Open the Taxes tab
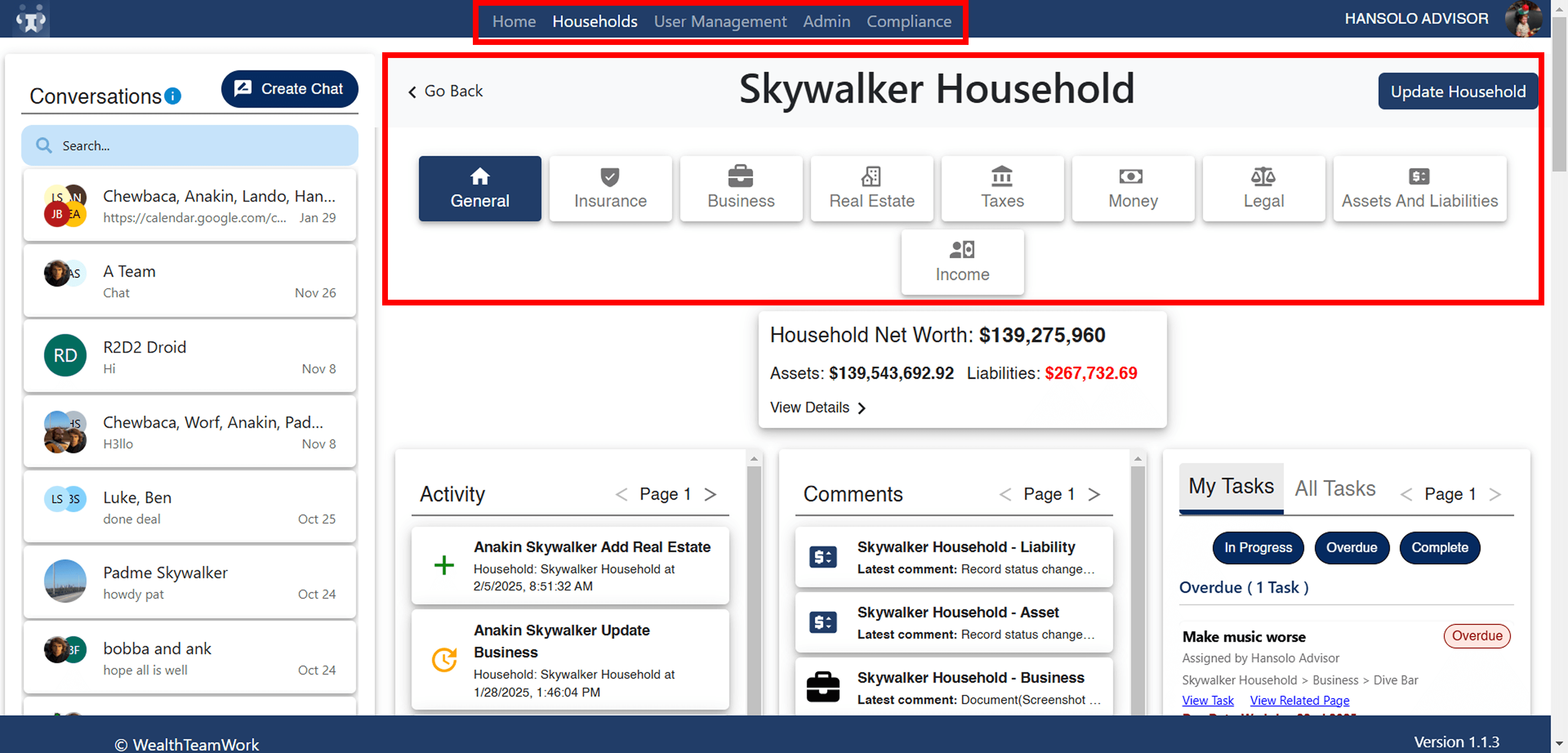The width and height of the screenshot is (1568, 753). tap(1002, 189)
